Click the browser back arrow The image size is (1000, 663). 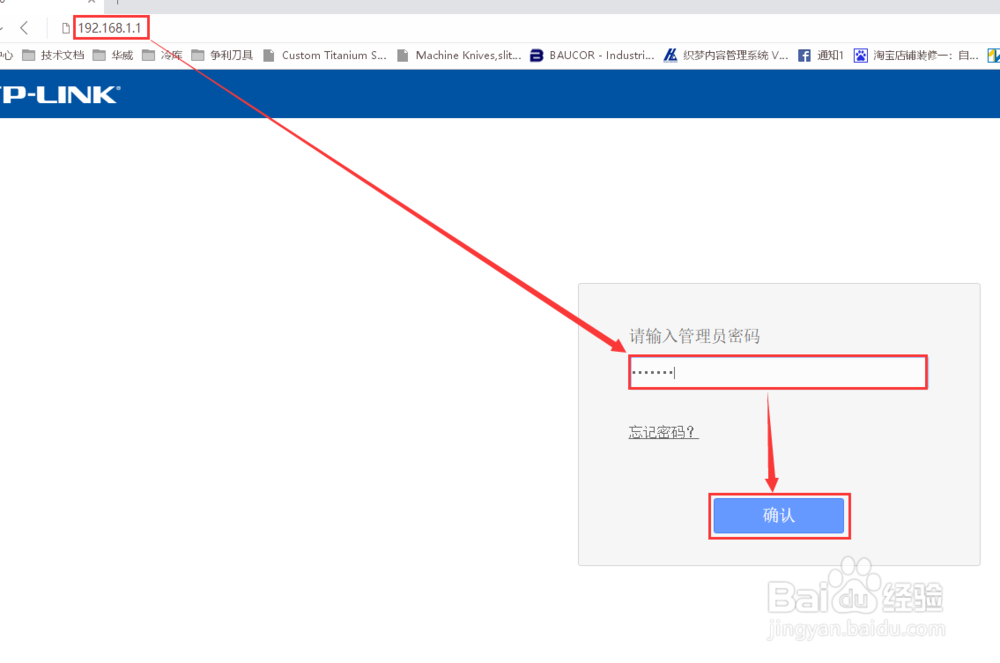coord(24,27)
